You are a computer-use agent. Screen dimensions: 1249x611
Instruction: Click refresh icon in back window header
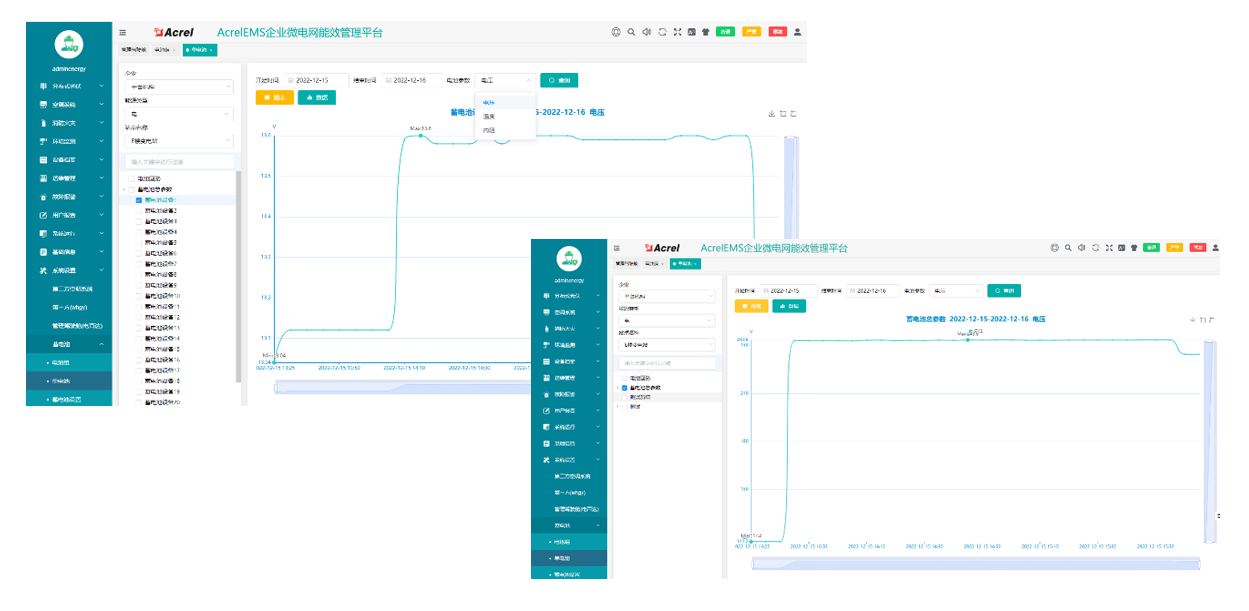[662, 32]
